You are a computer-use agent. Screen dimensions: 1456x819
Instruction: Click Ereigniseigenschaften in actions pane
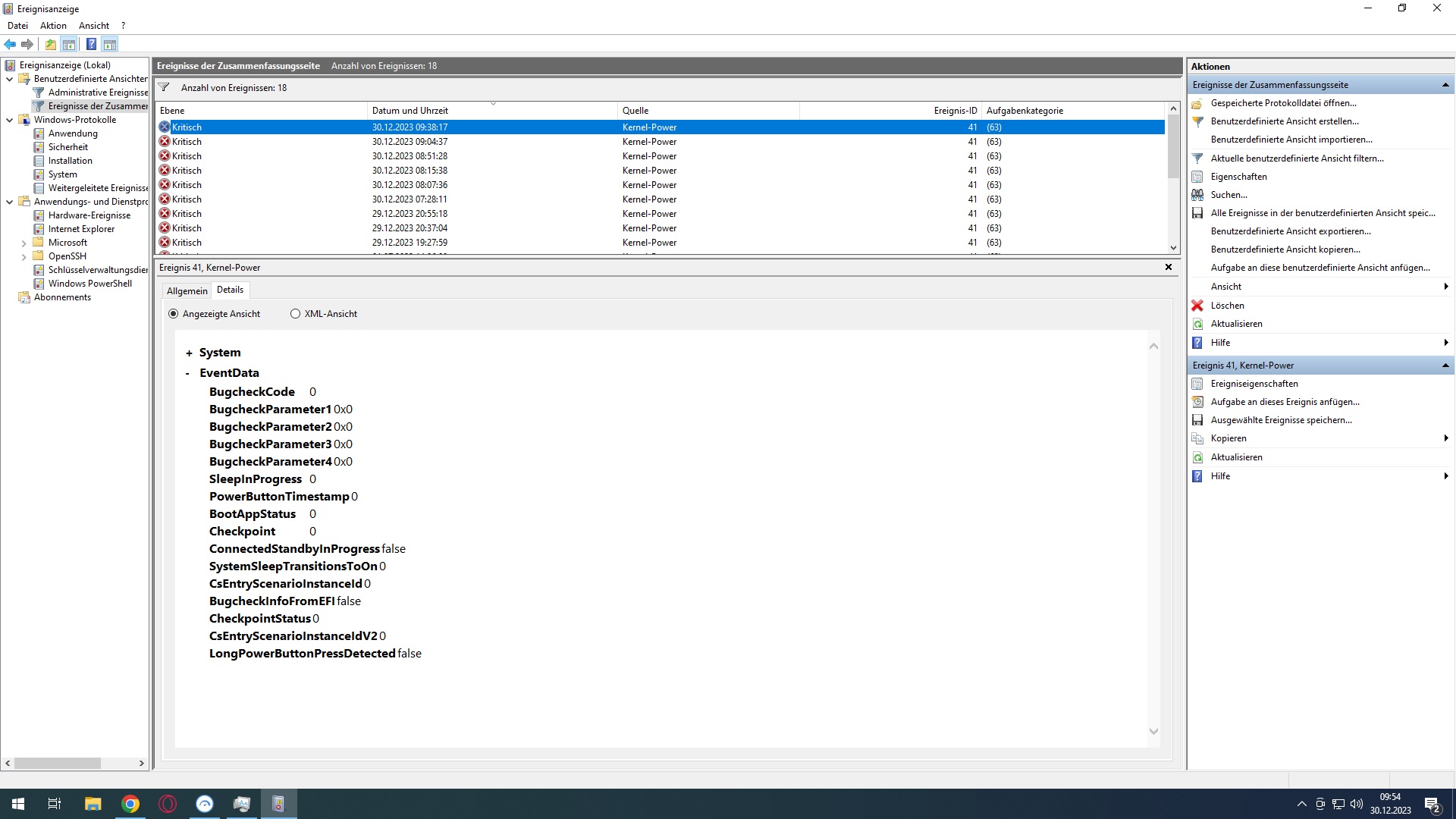[1254, 384]
